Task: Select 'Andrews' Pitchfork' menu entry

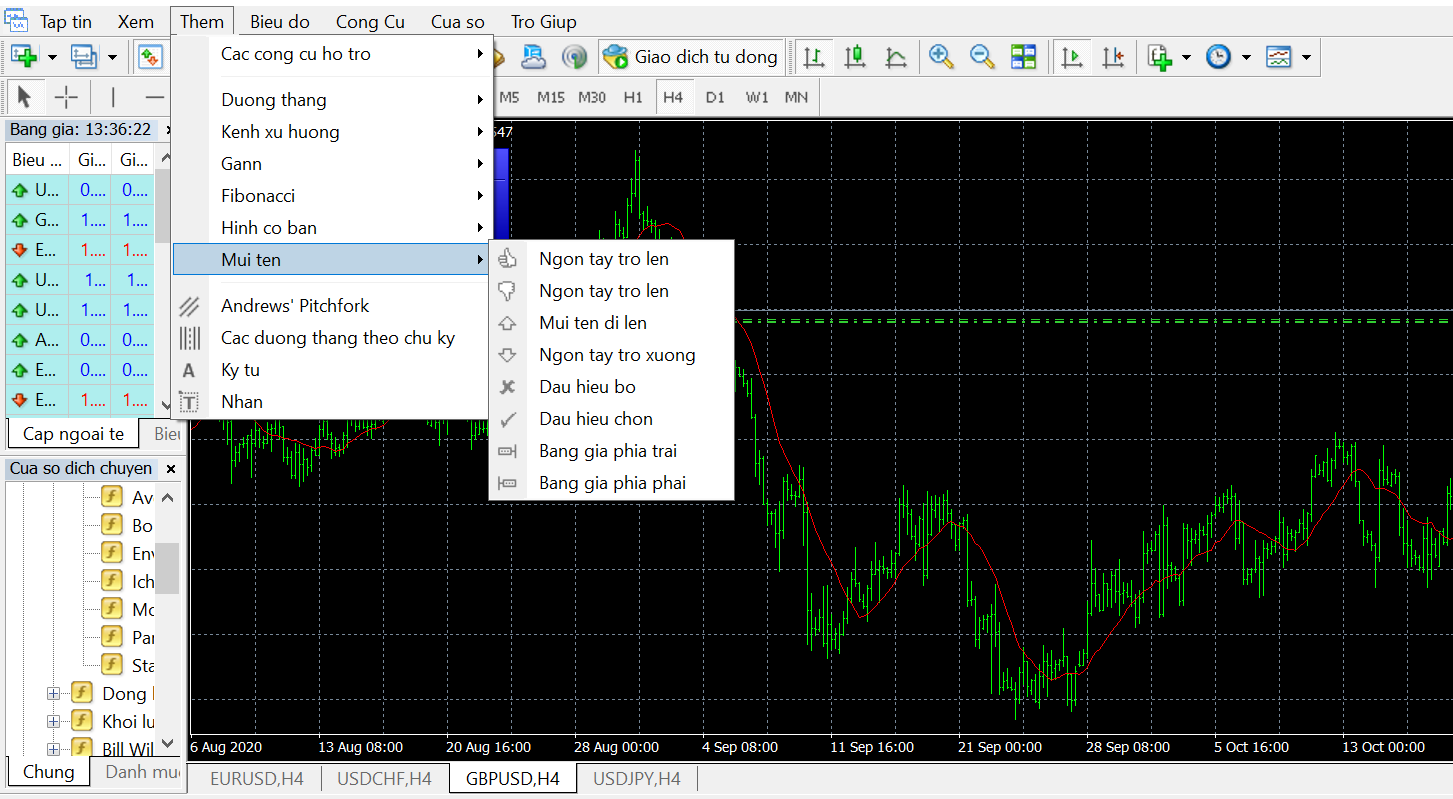Action: (x=333, y=306)
